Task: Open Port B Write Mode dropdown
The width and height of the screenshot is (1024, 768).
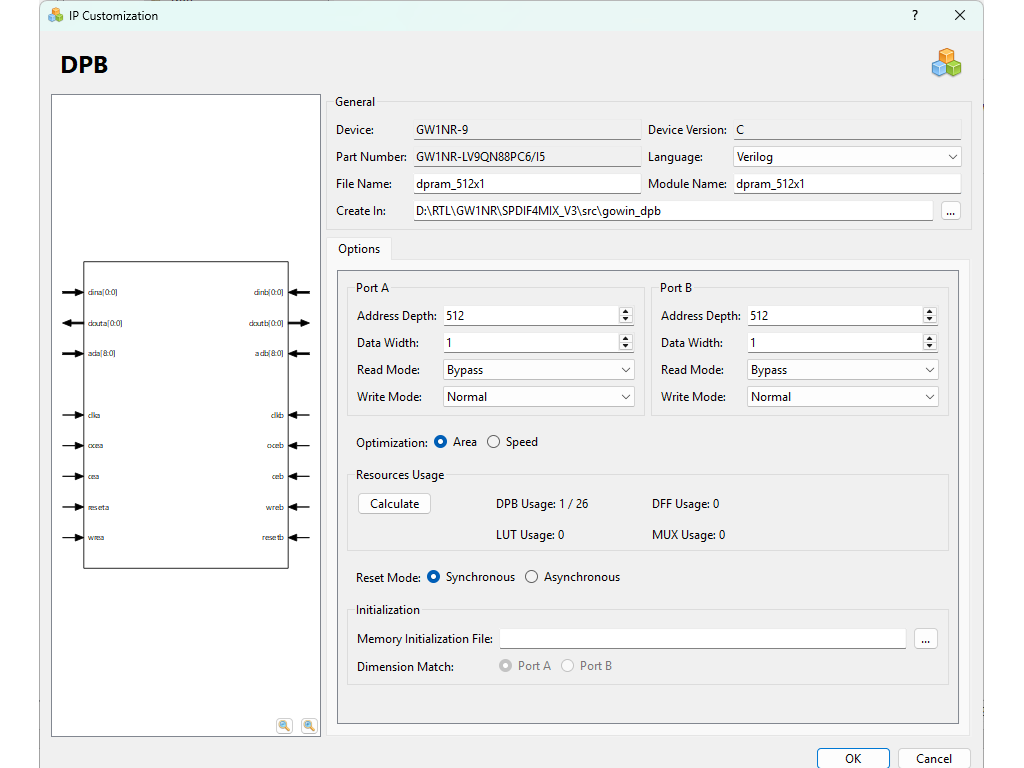Action: pos(843,397)
